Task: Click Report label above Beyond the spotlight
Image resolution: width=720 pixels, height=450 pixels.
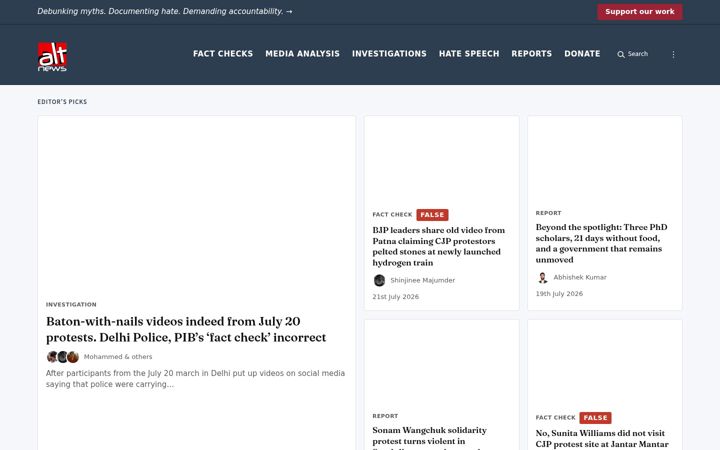Action: (548, 213)
